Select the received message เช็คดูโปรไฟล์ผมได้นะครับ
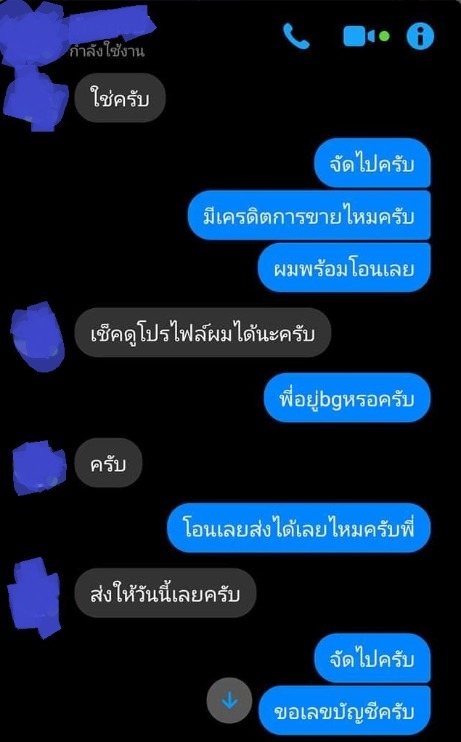The height and width of the screenshot is (742, 461). pyautogui.click(x=203, y=333)
